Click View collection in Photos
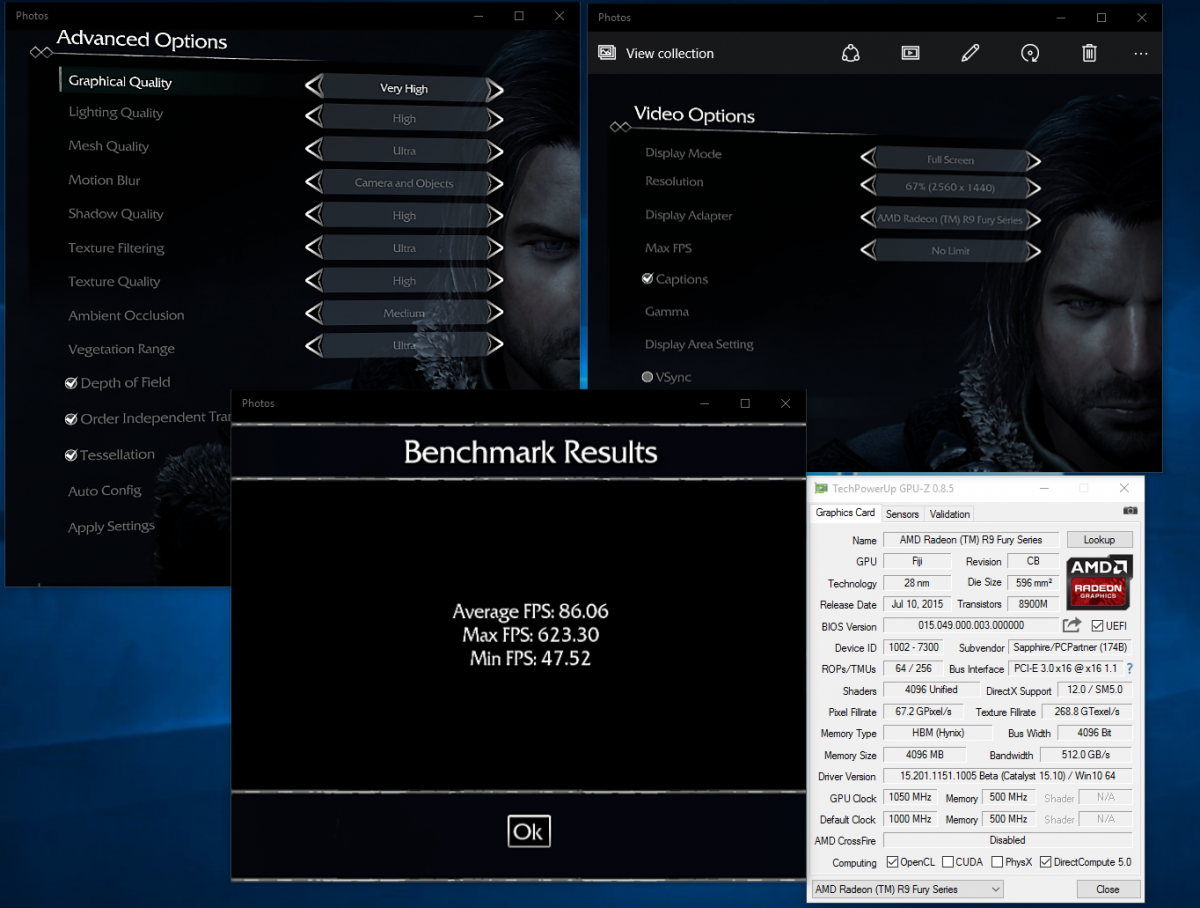1200x908 pixels. (x=670, y=53)
